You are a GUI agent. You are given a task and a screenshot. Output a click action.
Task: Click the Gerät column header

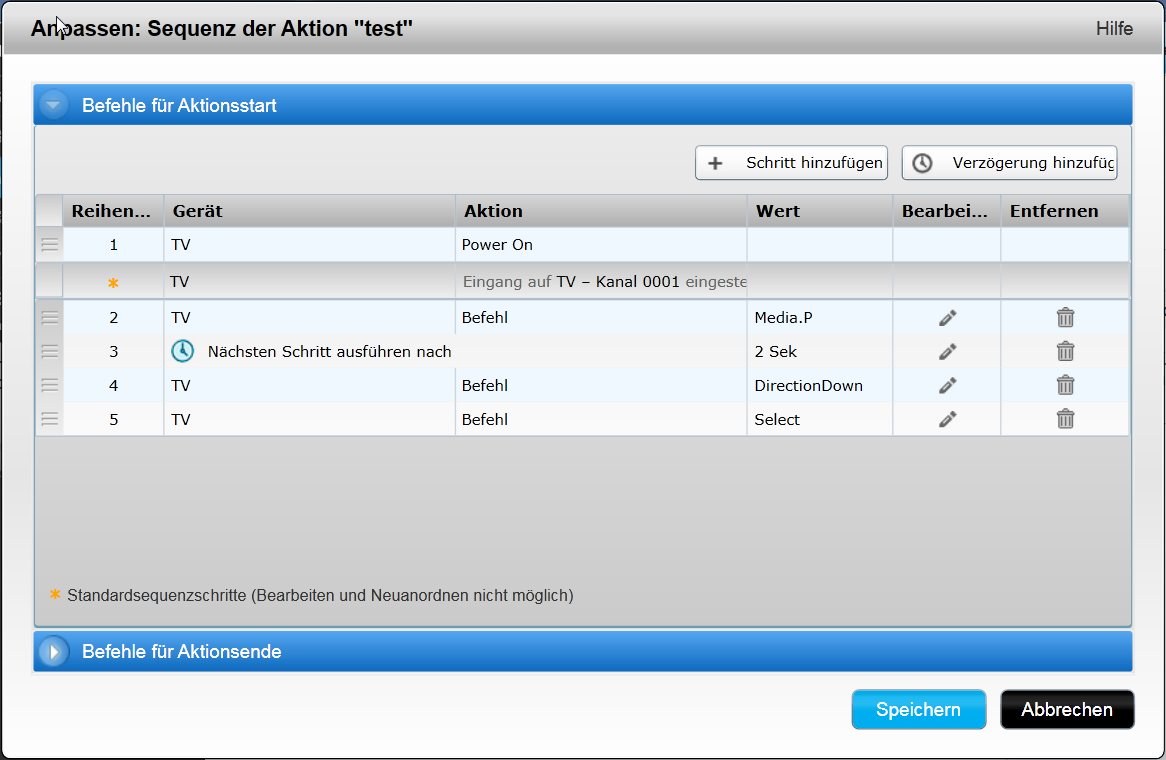click(x=309, y=211)
